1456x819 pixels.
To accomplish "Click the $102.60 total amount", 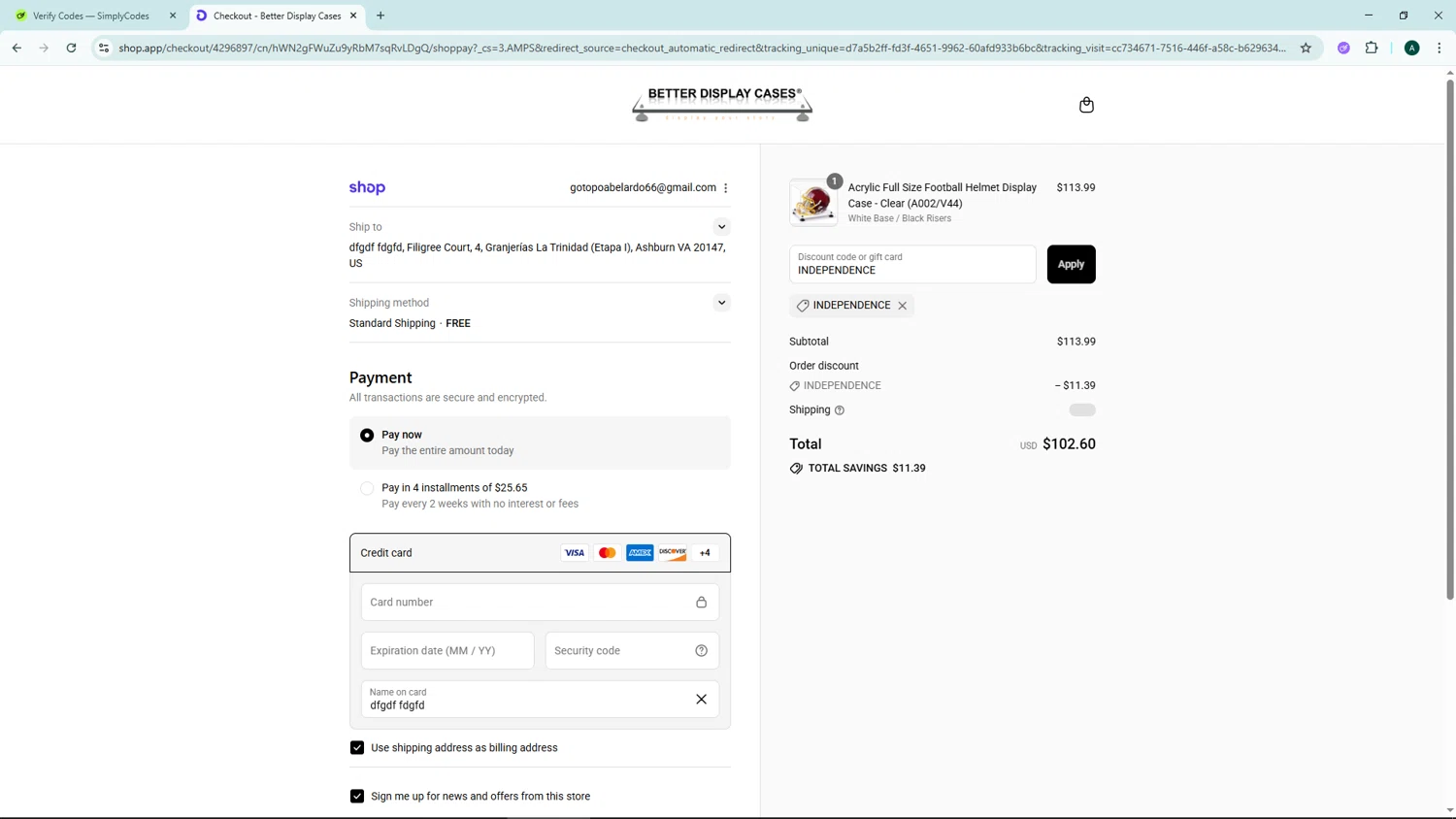I will pyautogui.click(x=1069, y=444).
